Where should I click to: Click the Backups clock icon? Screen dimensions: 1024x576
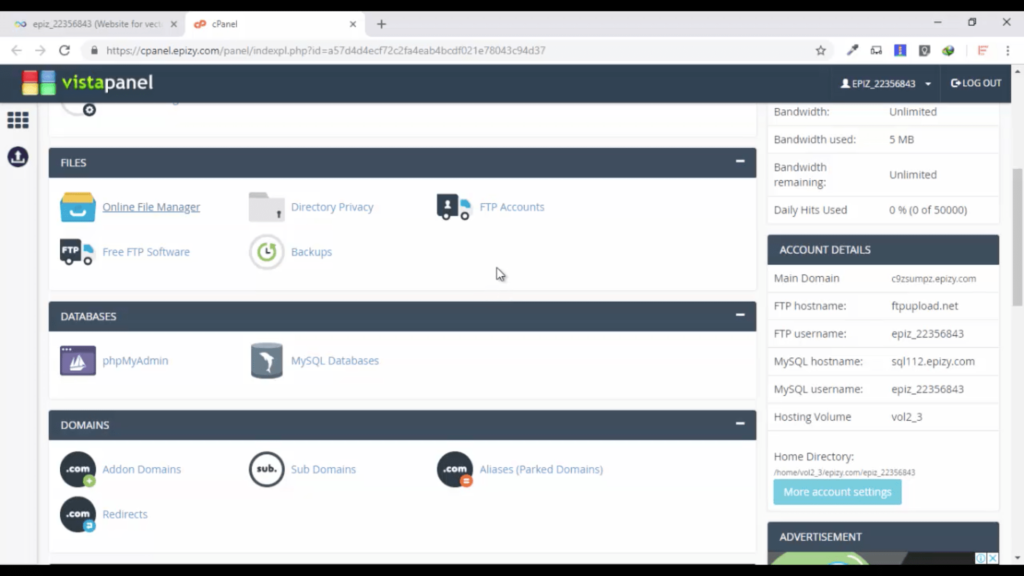point(266,252)
